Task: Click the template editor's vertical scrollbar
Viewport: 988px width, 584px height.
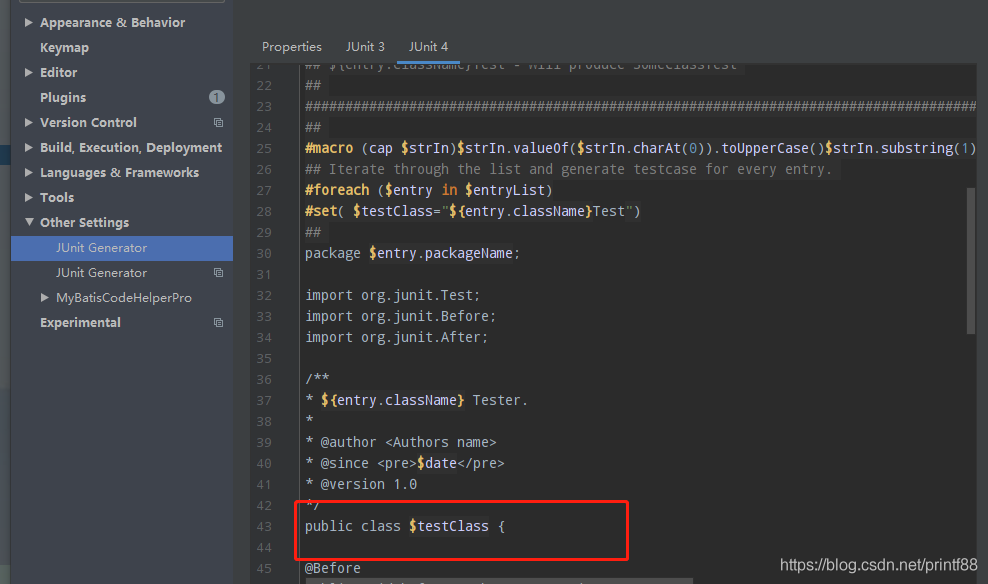Action: (971, 260)
